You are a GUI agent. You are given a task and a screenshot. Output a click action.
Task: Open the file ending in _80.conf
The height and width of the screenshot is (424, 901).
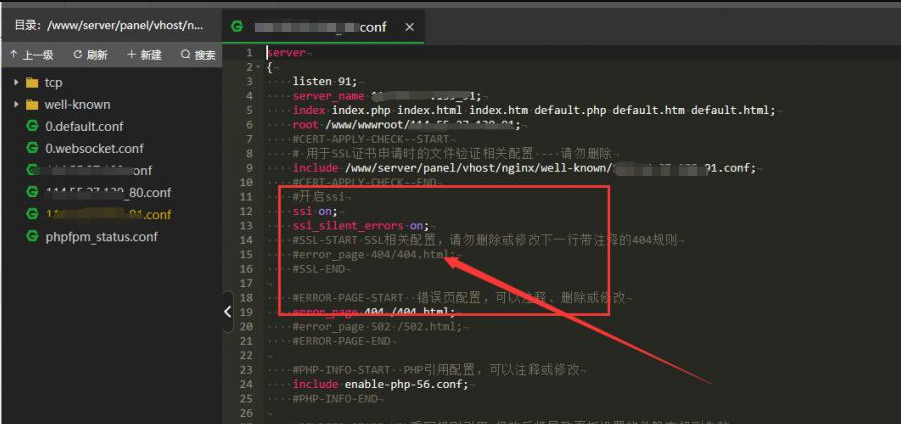click(x=108, y=192)
